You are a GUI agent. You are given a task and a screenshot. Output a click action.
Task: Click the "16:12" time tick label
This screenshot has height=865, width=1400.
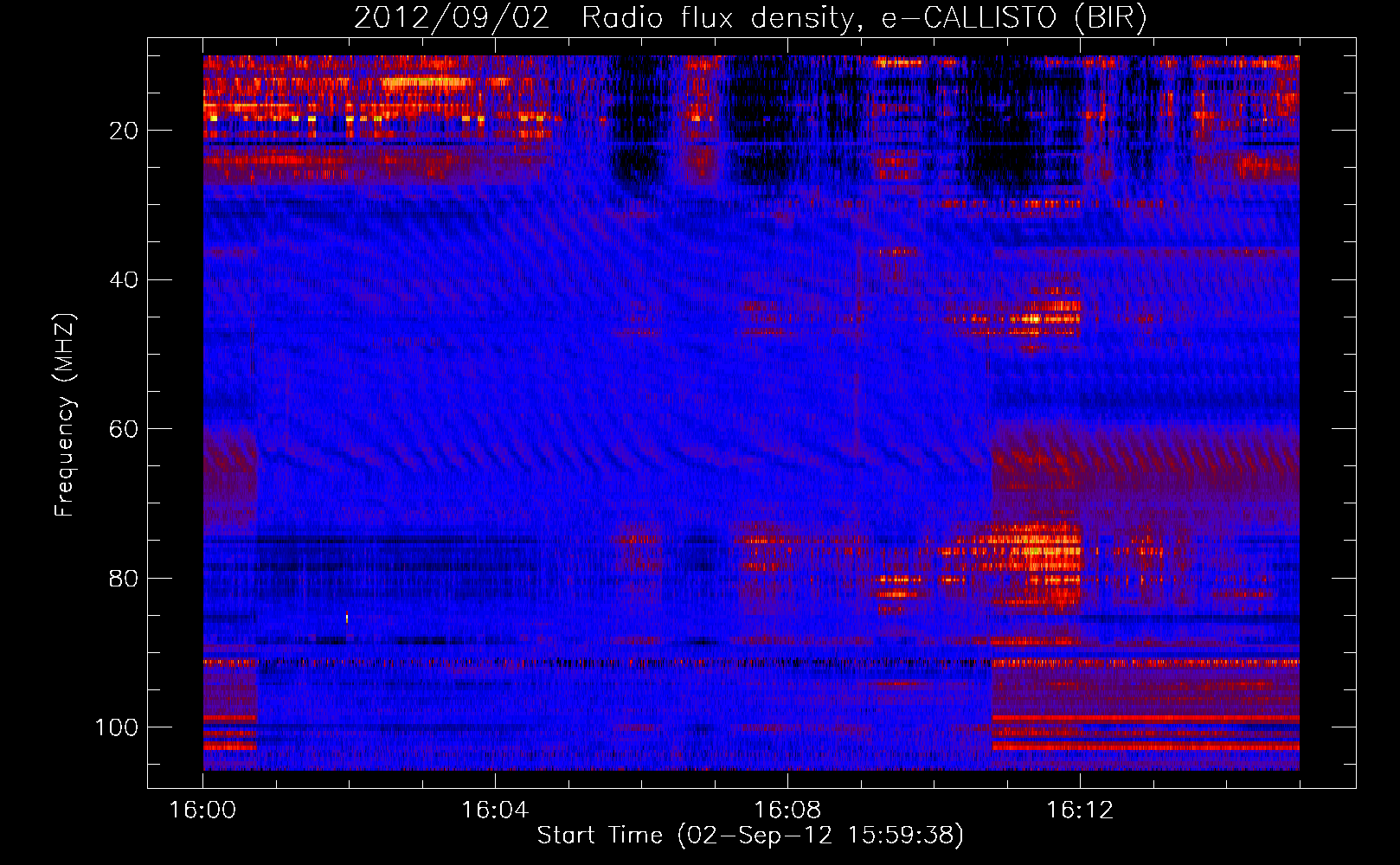1080,811
